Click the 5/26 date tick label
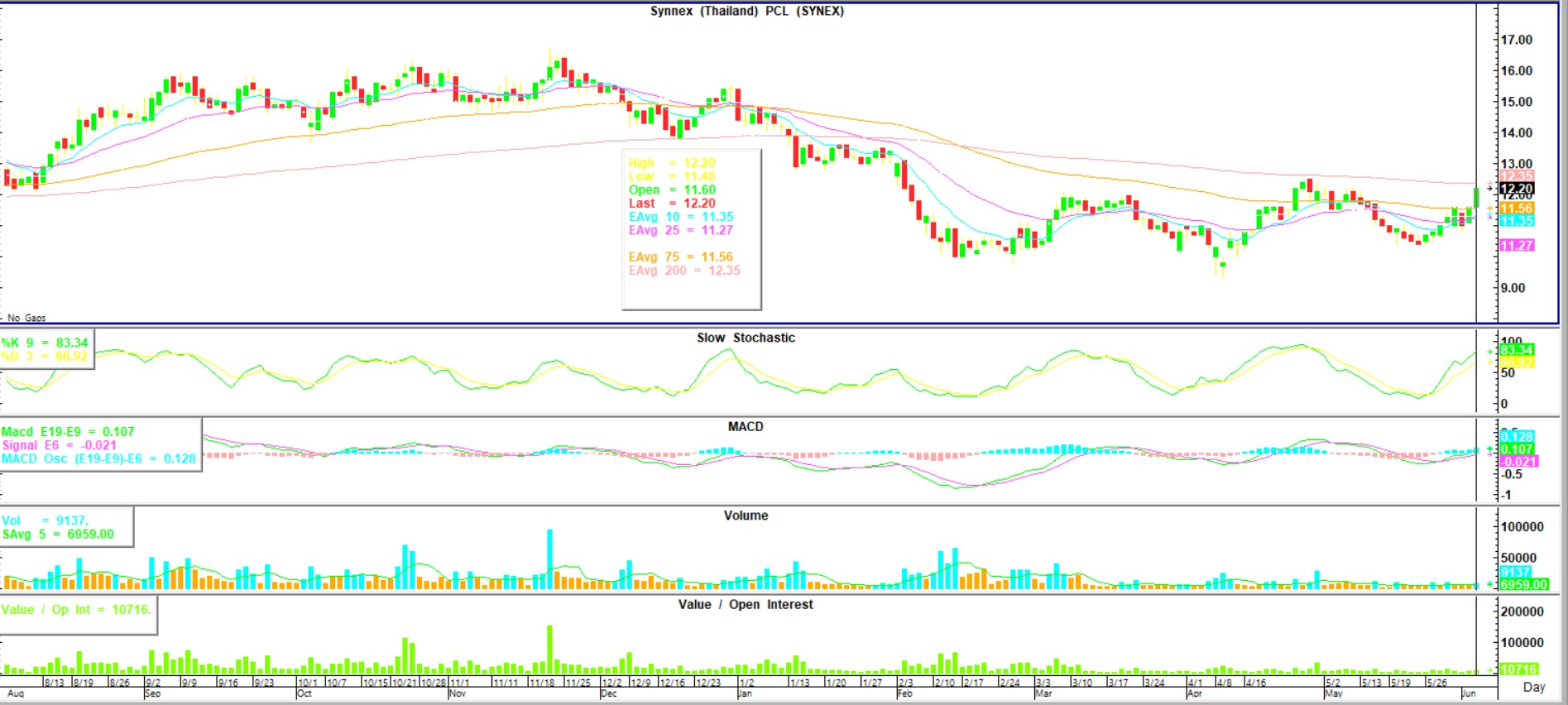The height and width of the screenshot is (705, 1568). 1436,683
